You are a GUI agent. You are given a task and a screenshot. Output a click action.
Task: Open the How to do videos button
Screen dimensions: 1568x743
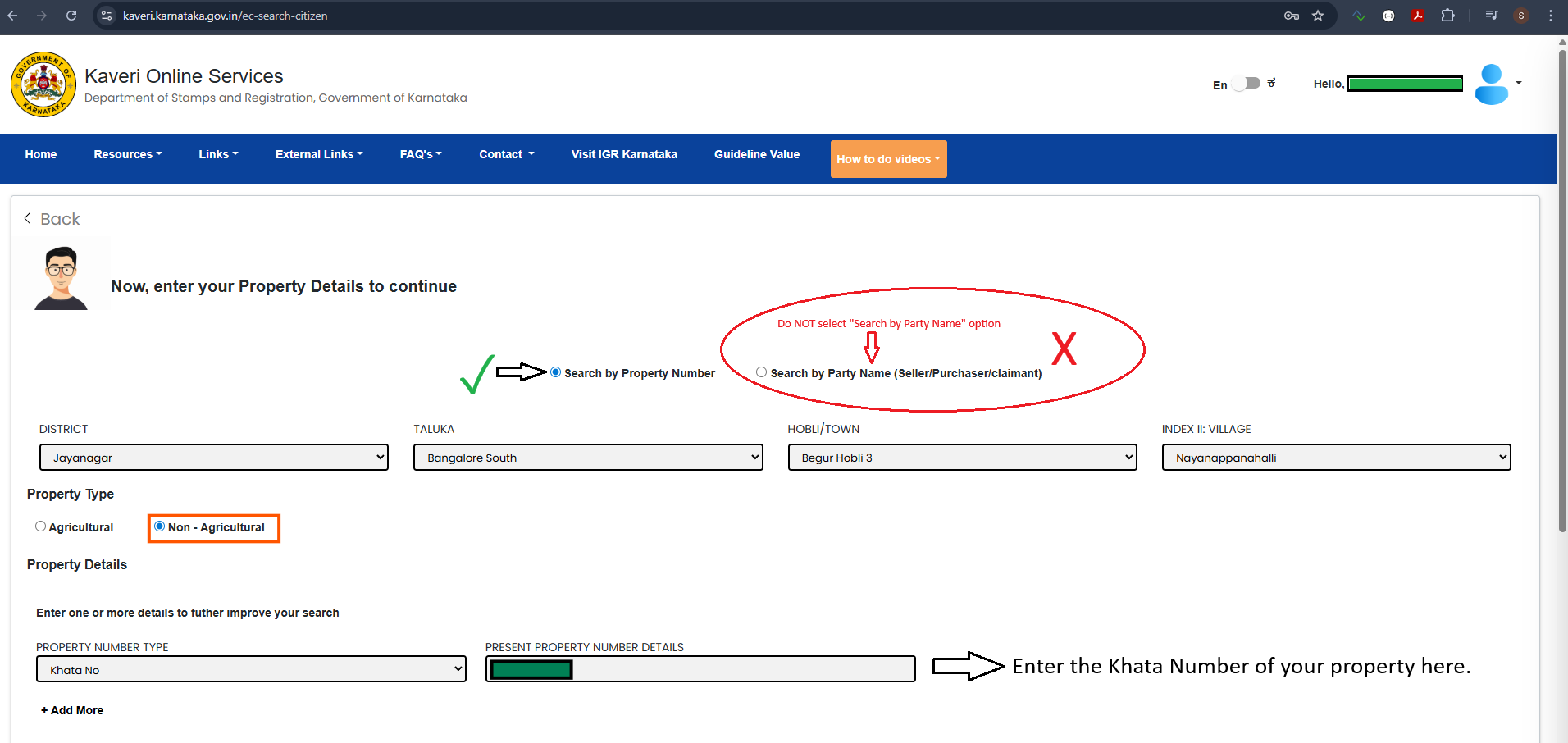coord(888,159)
